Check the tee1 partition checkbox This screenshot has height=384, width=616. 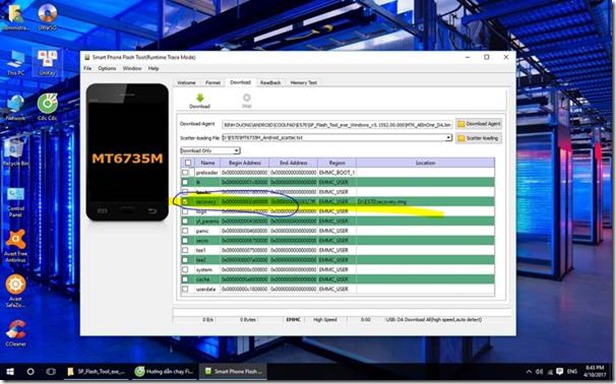click(185, 250)
